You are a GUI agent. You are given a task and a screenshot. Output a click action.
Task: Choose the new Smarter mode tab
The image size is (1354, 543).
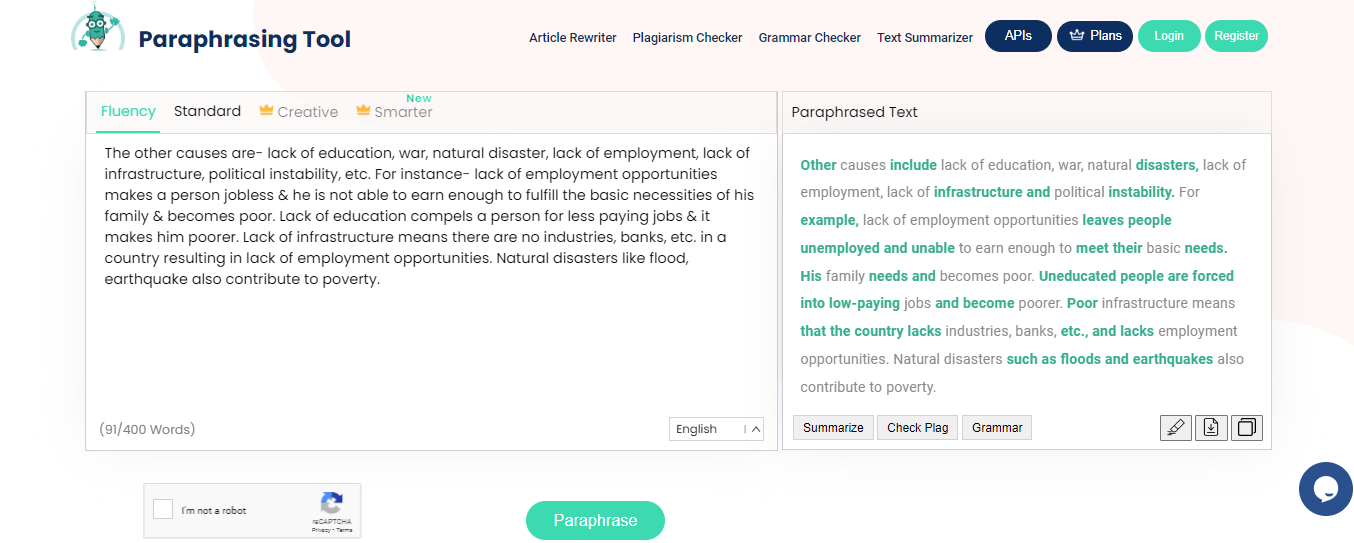coord(394,110)
